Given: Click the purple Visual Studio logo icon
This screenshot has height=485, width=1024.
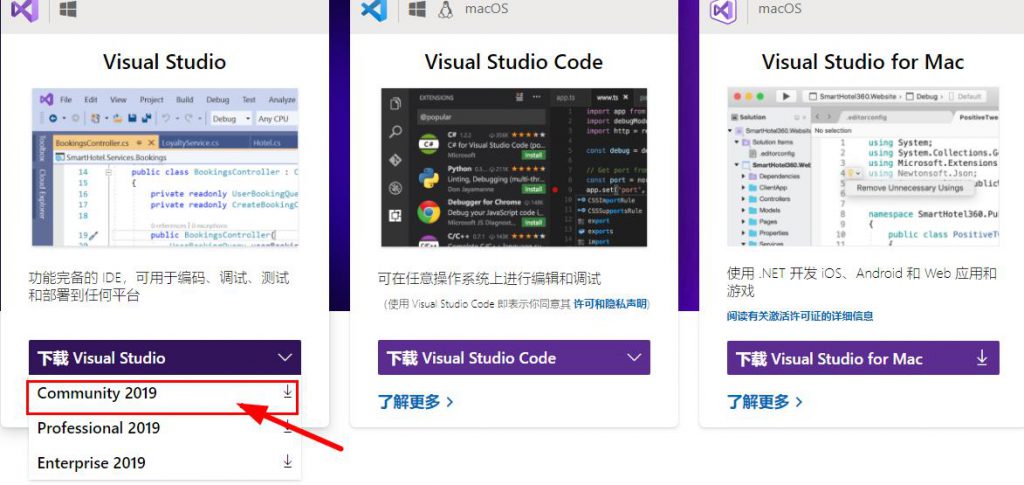Looking at the screenshot, I should [x=25, y=9].
